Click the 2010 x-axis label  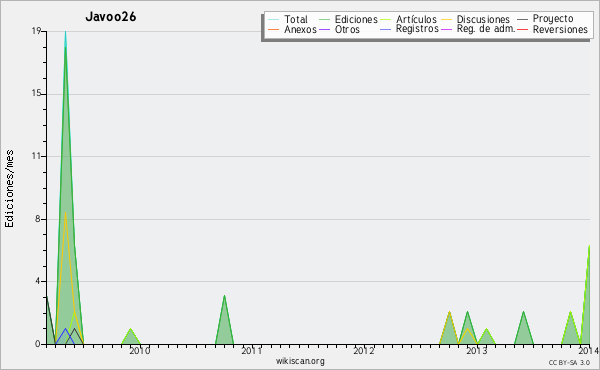pos(140,350)
